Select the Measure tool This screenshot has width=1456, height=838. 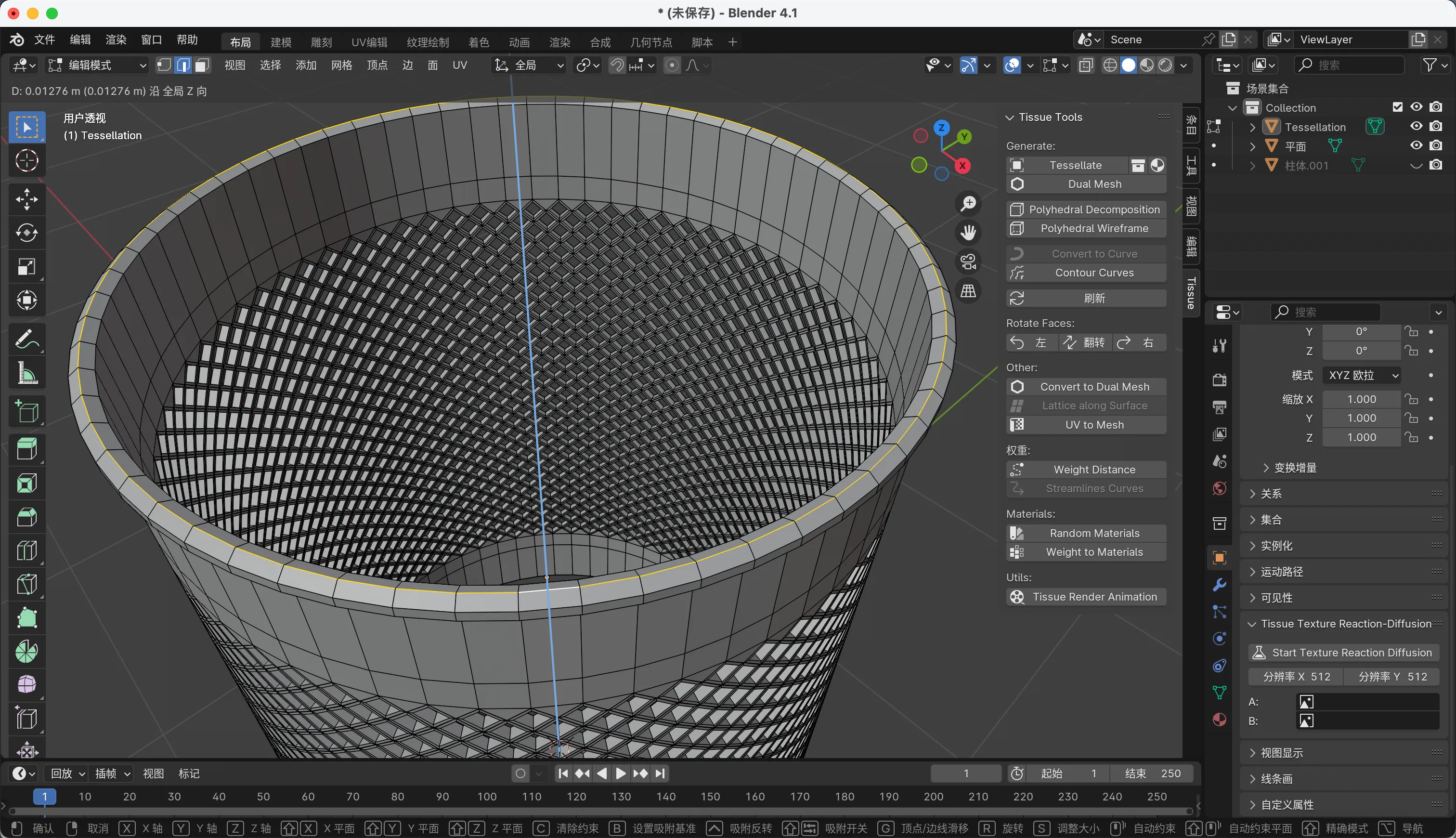point(26,373)
